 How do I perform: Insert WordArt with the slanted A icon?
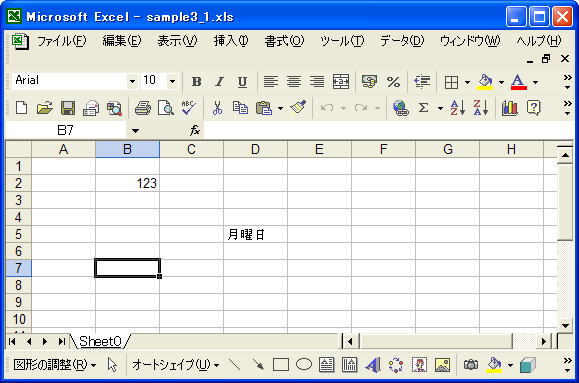373,365
